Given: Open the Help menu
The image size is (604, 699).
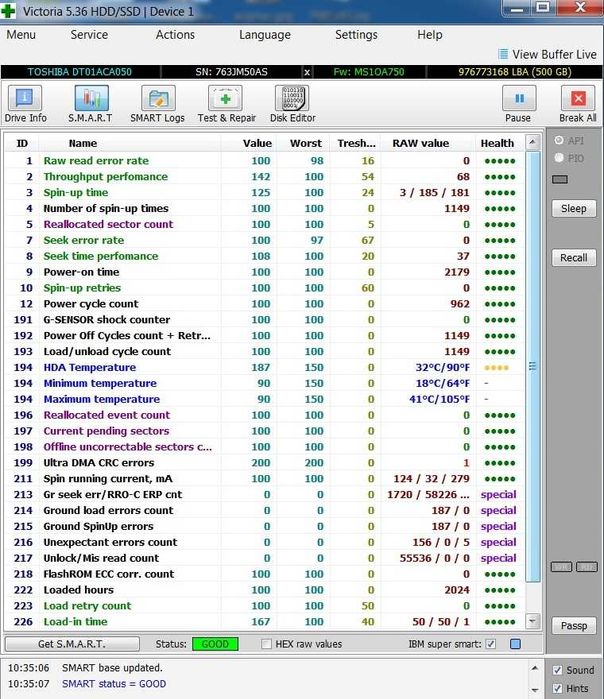Looking at the screenshot, I should [430, 35].
